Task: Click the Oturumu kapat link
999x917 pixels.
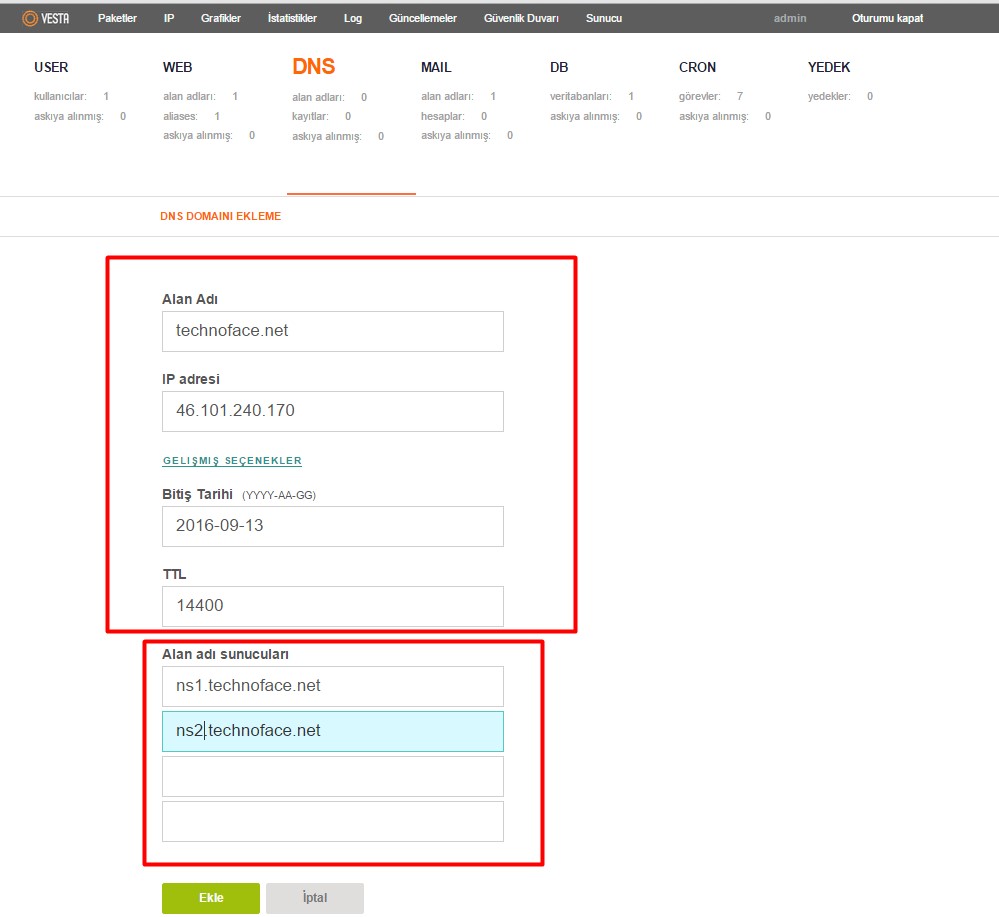Action: coord(887,19)
